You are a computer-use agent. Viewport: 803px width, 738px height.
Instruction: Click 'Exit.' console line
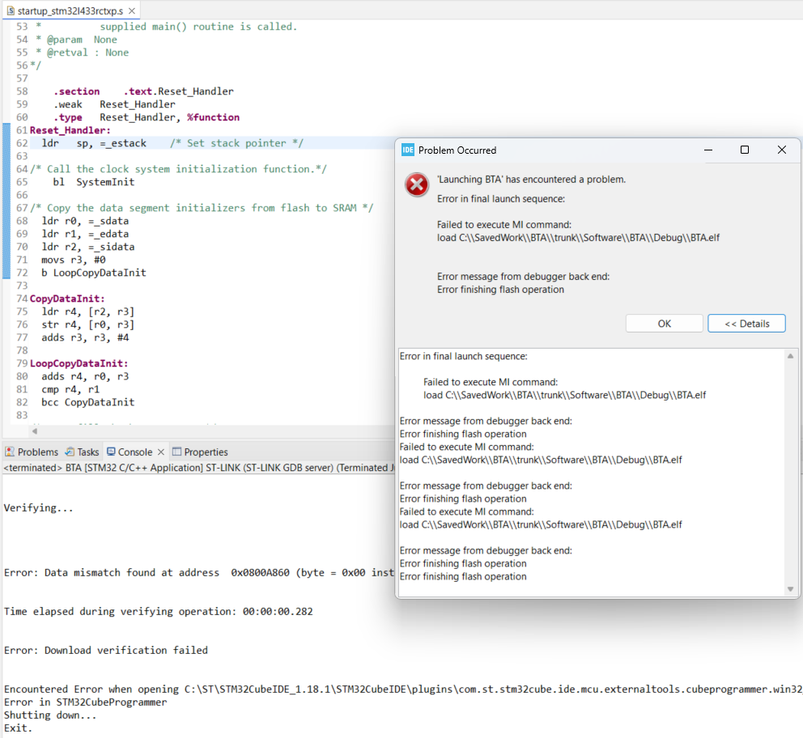click(18, 728)
